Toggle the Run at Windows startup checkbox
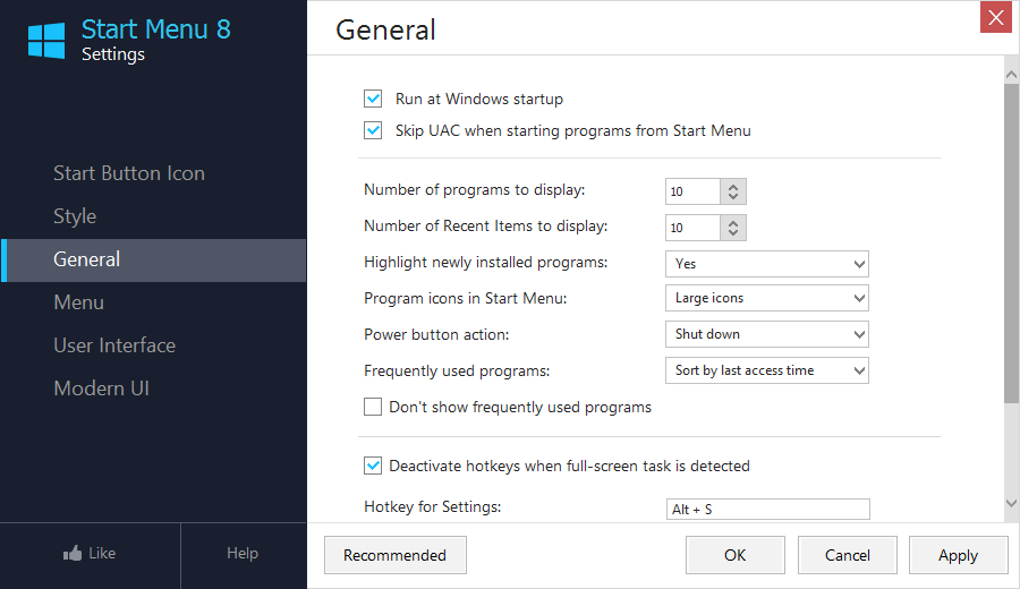This screenshot has height=589, width=1020. (x=373, y=99)
